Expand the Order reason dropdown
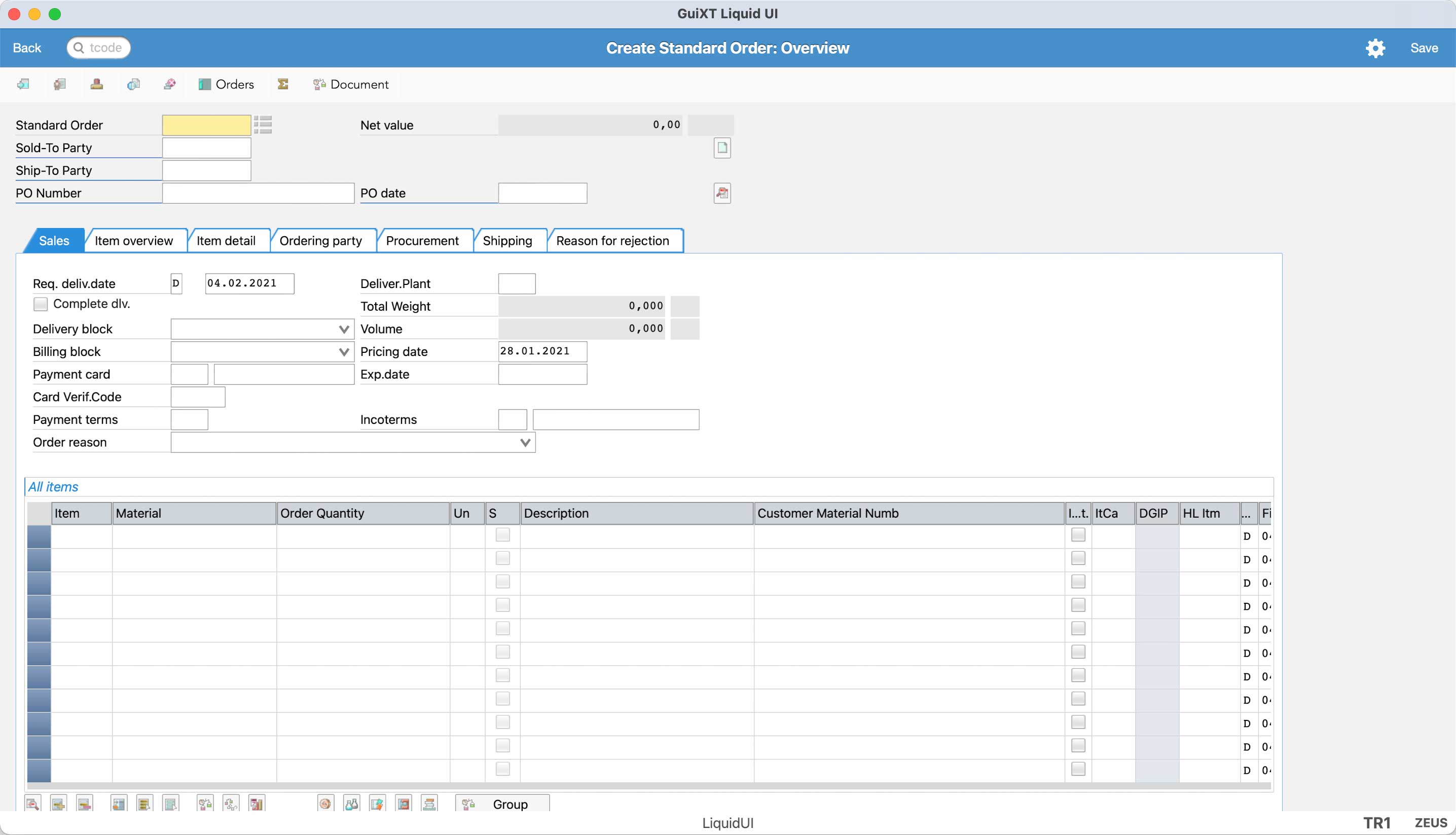The width and height of the screenshot is (1456, 835). [524, 442]
